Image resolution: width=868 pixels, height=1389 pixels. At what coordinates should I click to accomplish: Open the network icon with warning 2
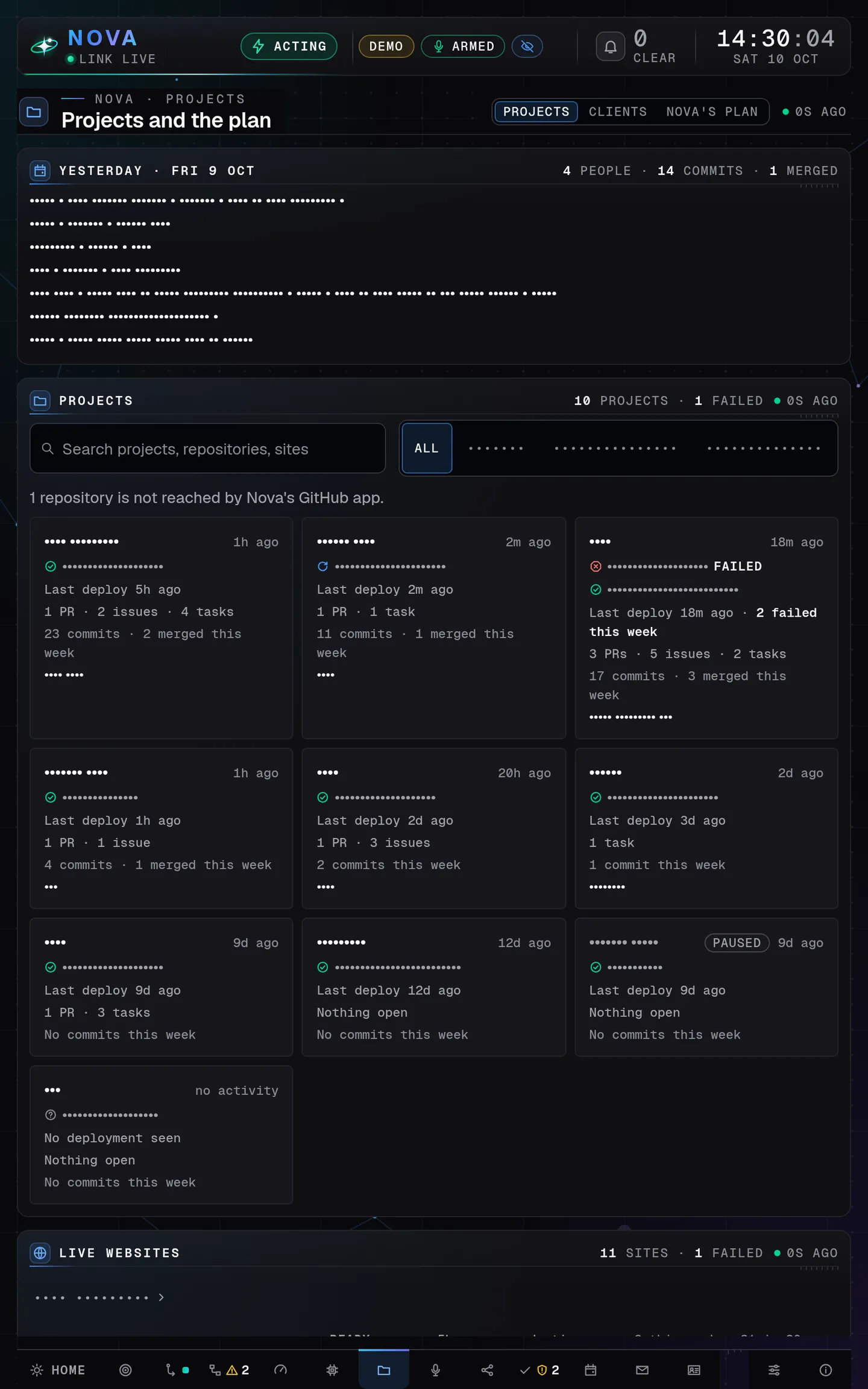pyautogui.click(x=229, y=1370)
